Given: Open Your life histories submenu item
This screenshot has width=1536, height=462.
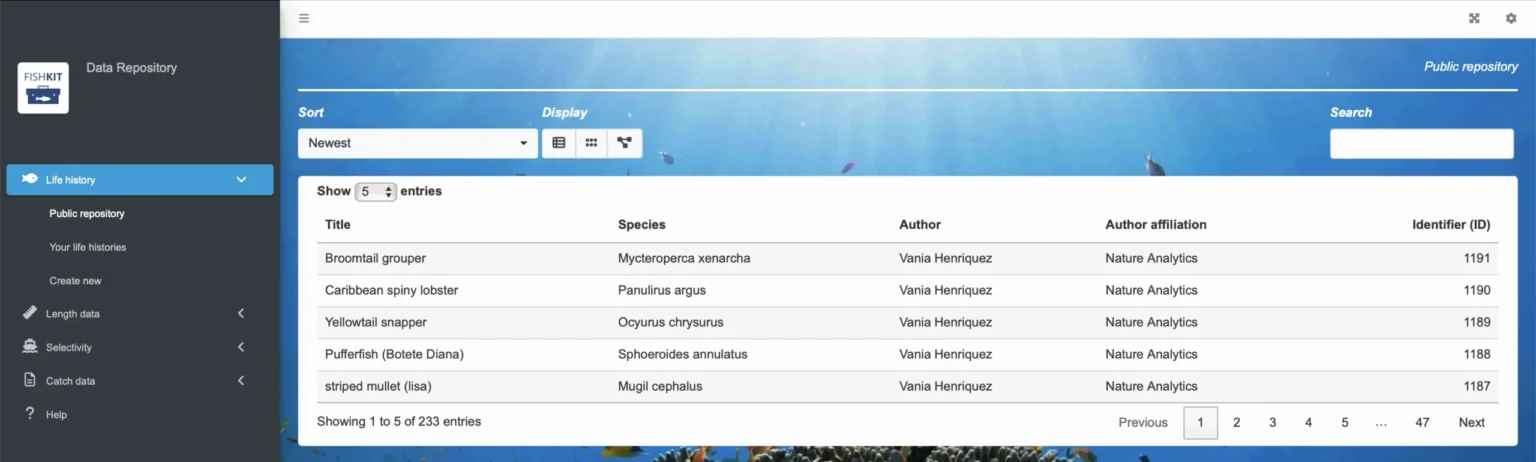Looking at the screenshot, I should [x=88, y=247].
